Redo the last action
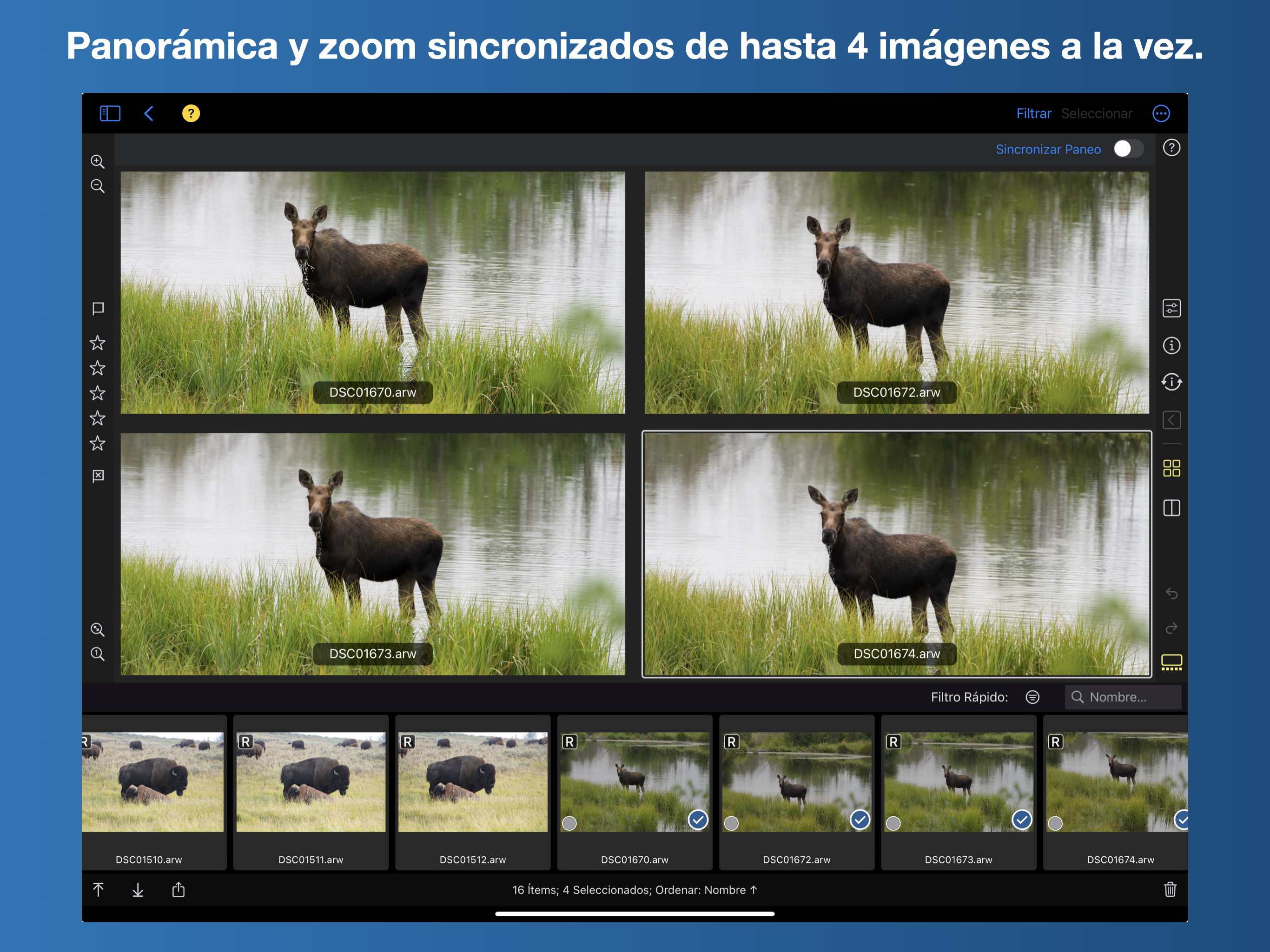The height and width of the screenshot is (952, 1270). click(1171, 628)
